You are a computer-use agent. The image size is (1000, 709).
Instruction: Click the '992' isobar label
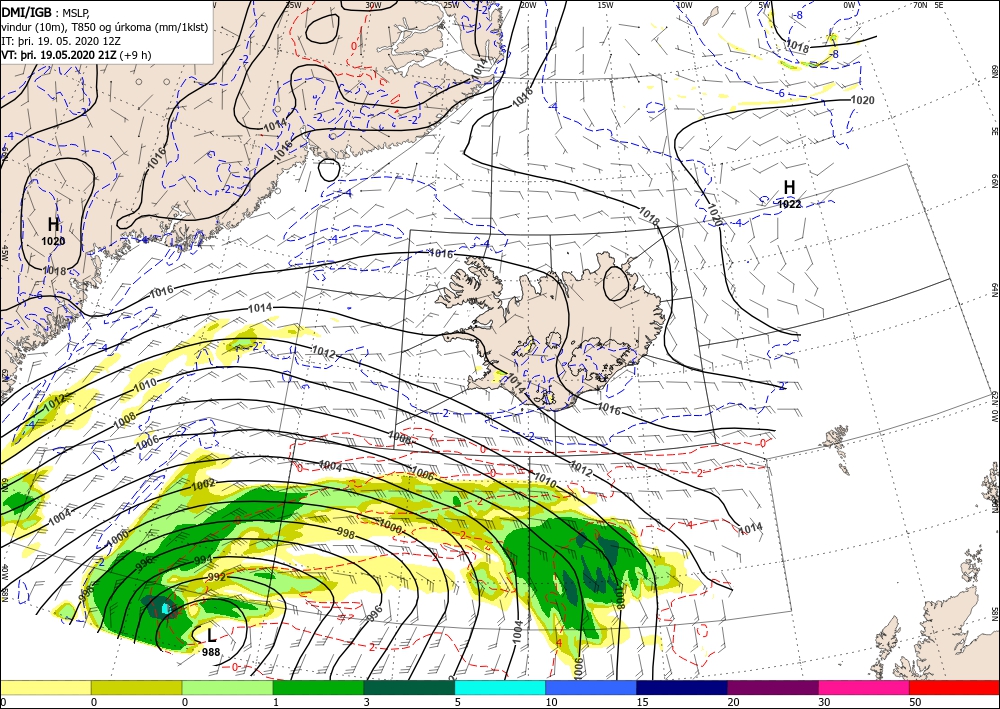pyautogui.click(x=217, y=577)
